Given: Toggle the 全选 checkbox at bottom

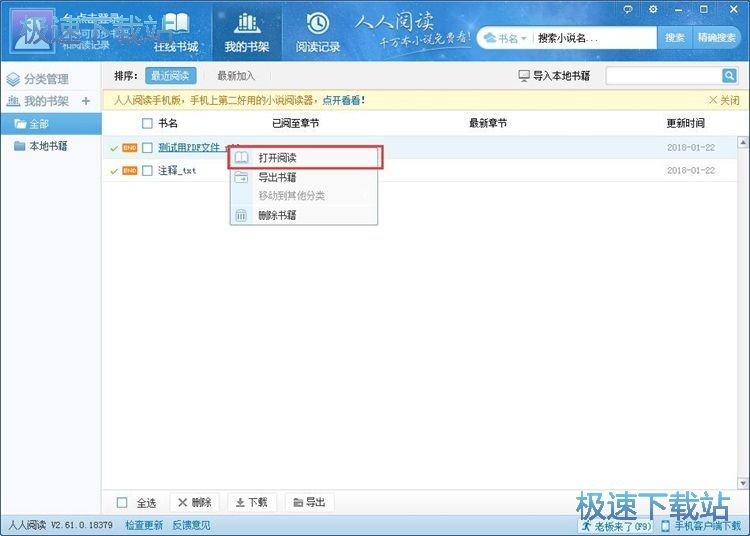Looking at the screenshot, I should (x=122, y=503).
